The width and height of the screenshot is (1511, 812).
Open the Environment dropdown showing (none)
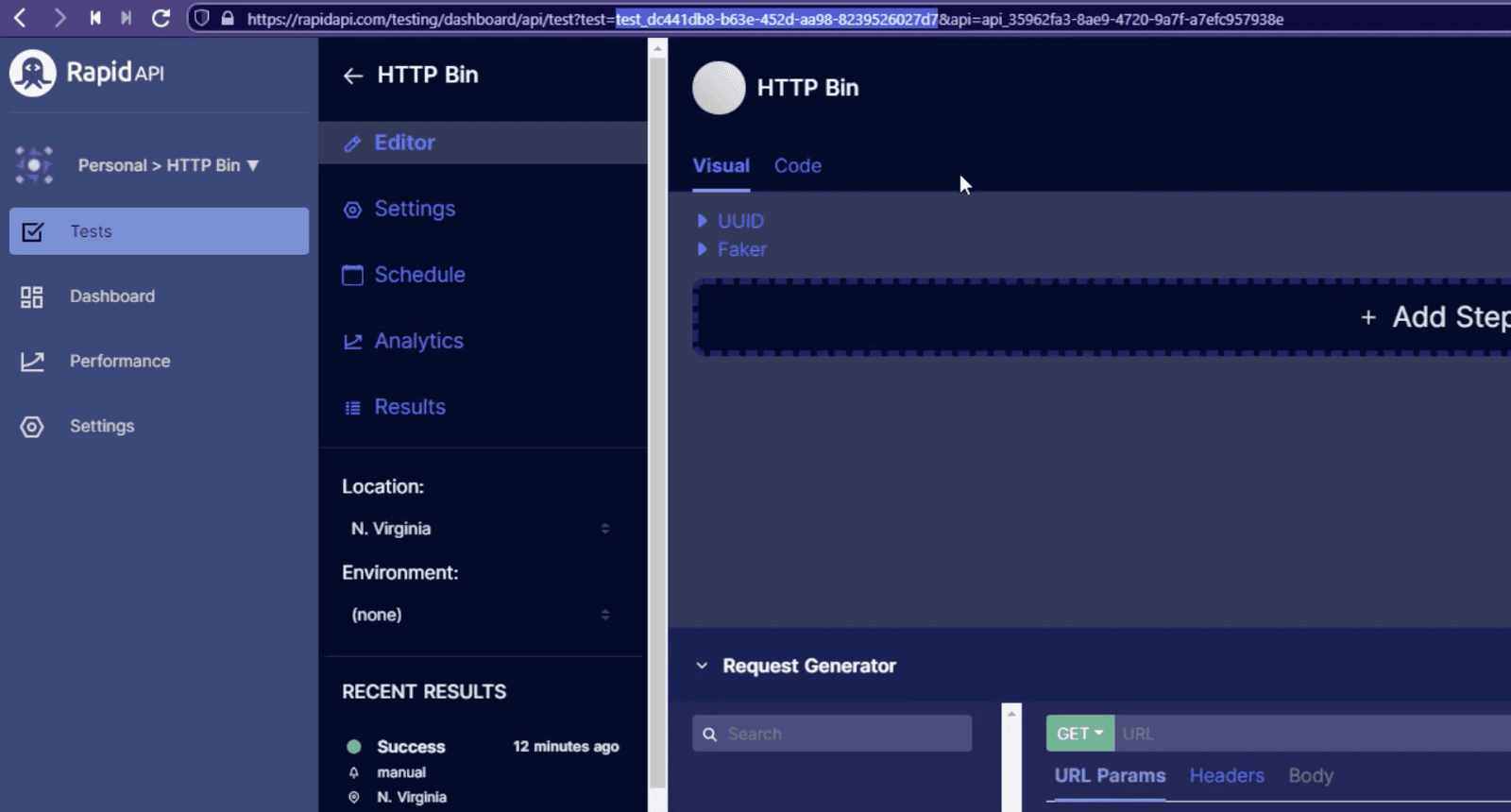[x=481, y=615]
